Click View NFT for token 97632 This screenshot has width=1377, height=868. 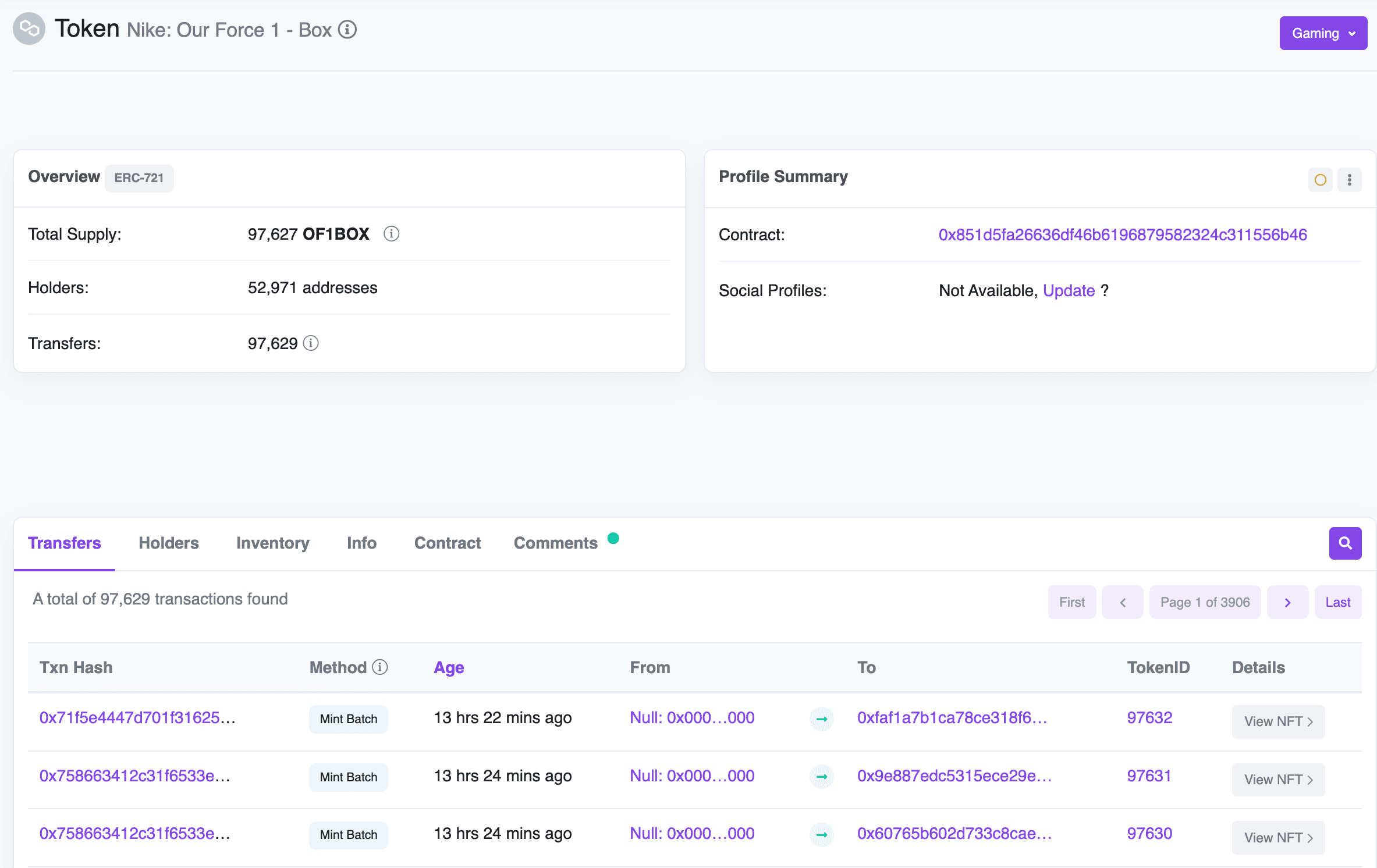click(1278, 721)
